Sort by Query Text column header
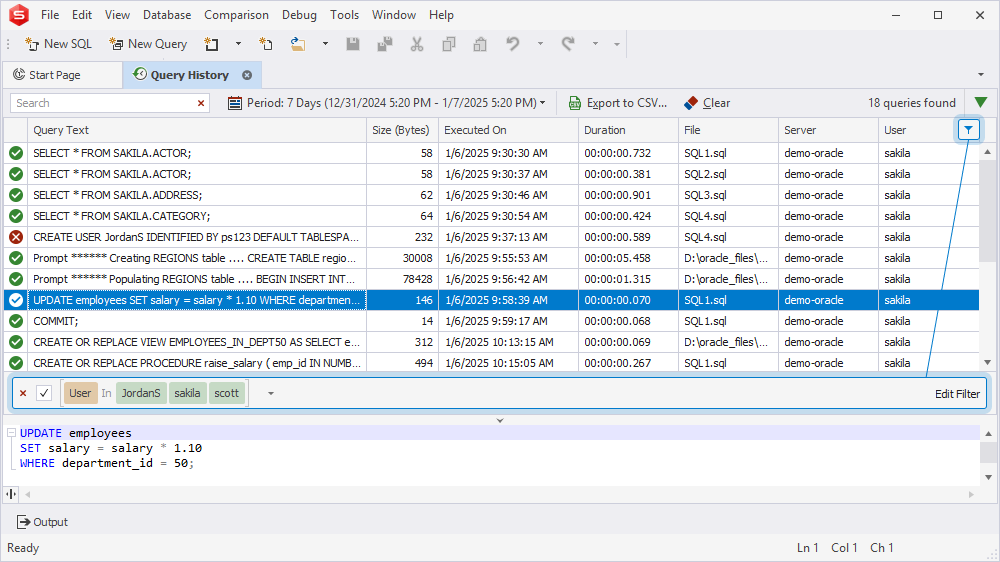This screenshot has height=562, width=1000. pyautogui.click(x=196, y=130)
